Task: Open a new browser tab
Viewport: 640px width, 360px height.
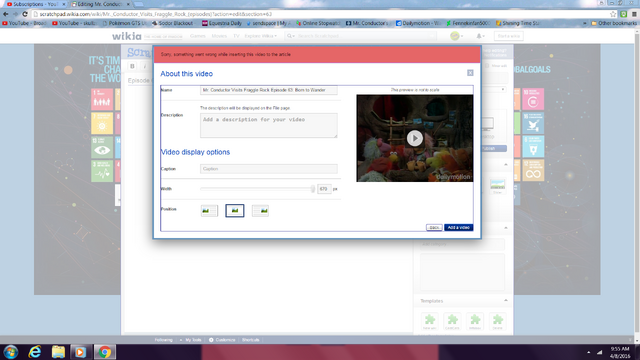Action: click(x=139, y=4)
